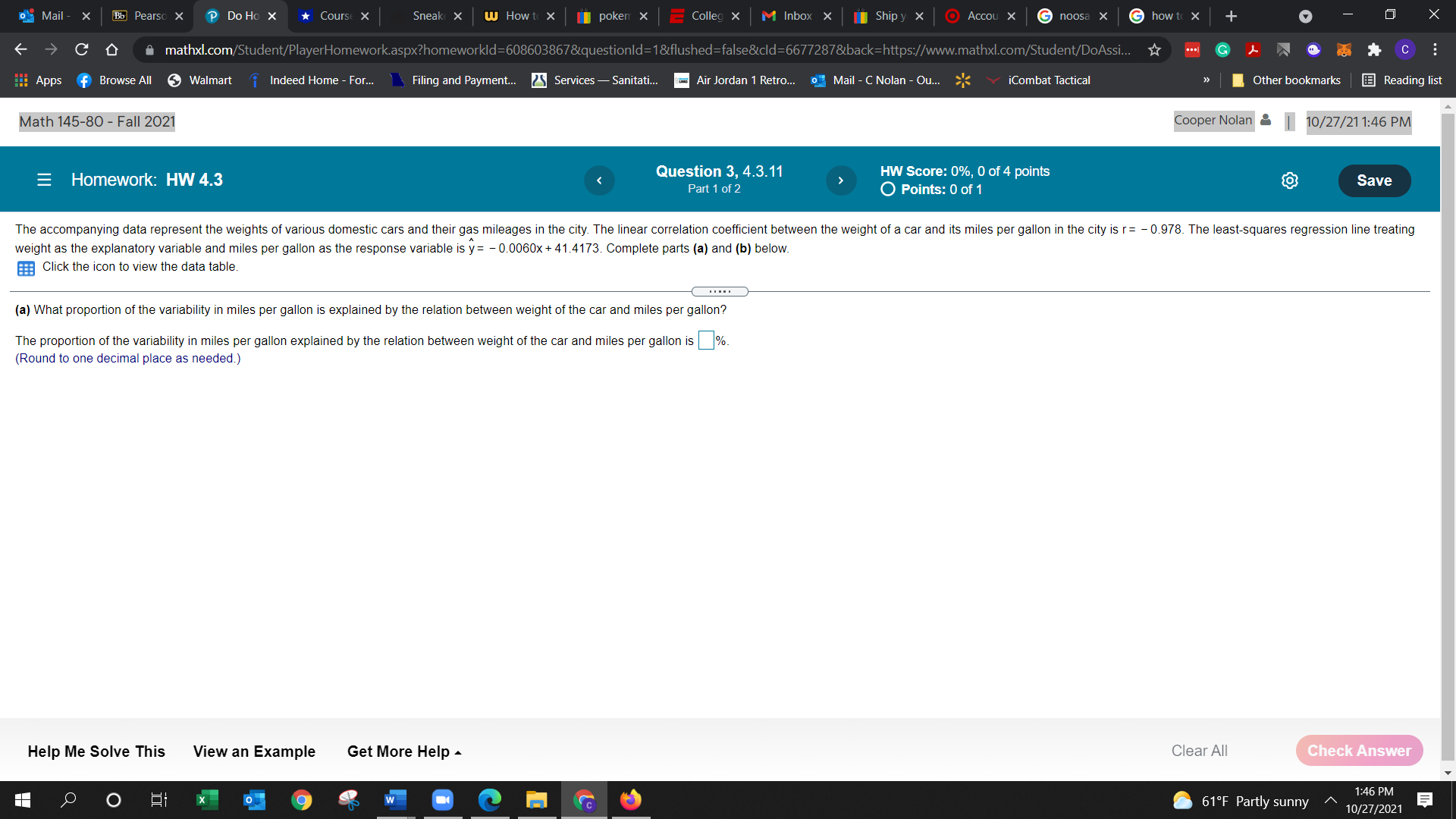Screen dimensions: 1456x819
Task: Switch to the Pearson tab
Action: pos(148,16)
